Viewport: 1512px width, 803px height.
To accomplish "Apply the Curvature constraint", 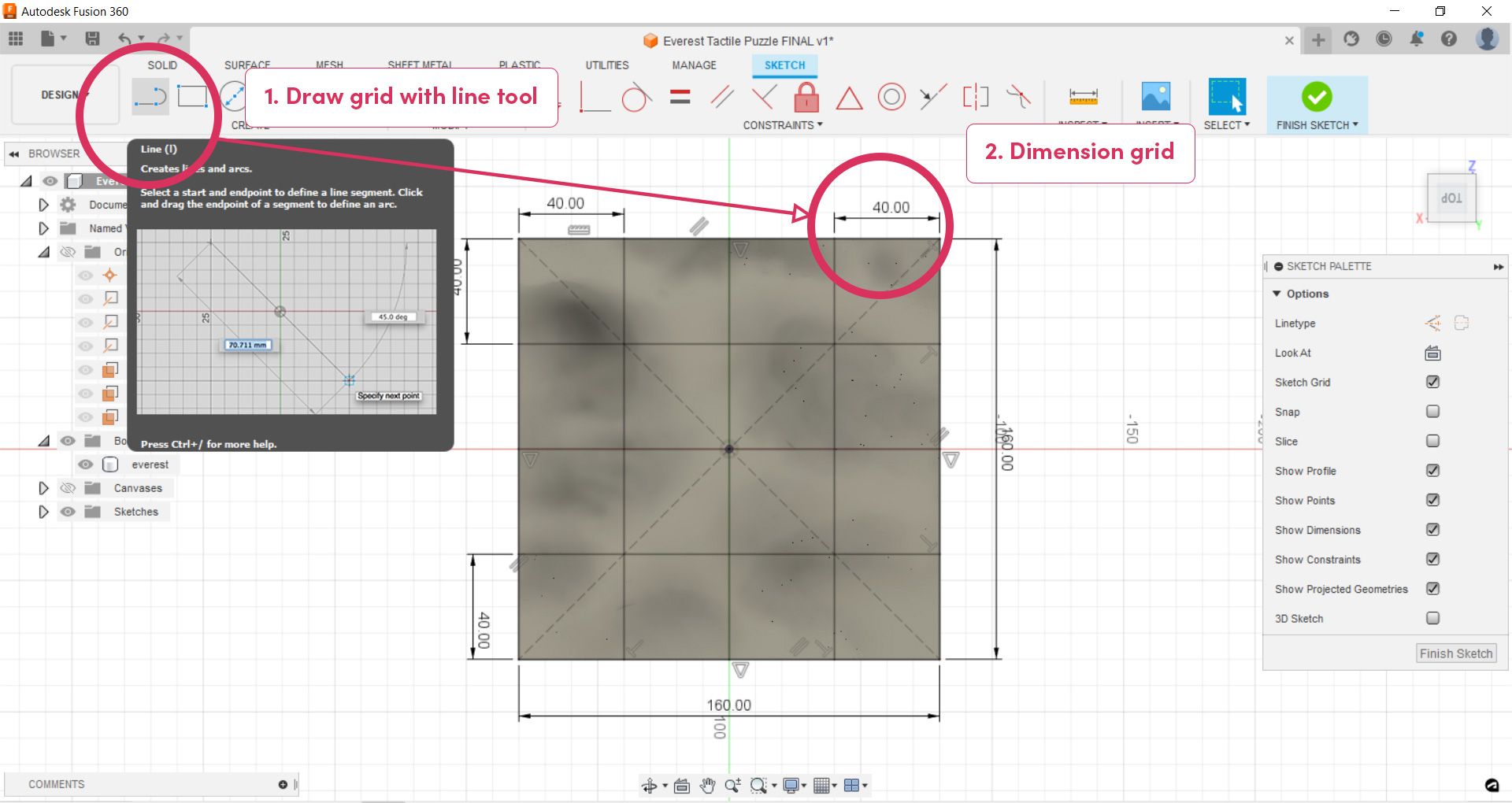I will [1018, 98].
